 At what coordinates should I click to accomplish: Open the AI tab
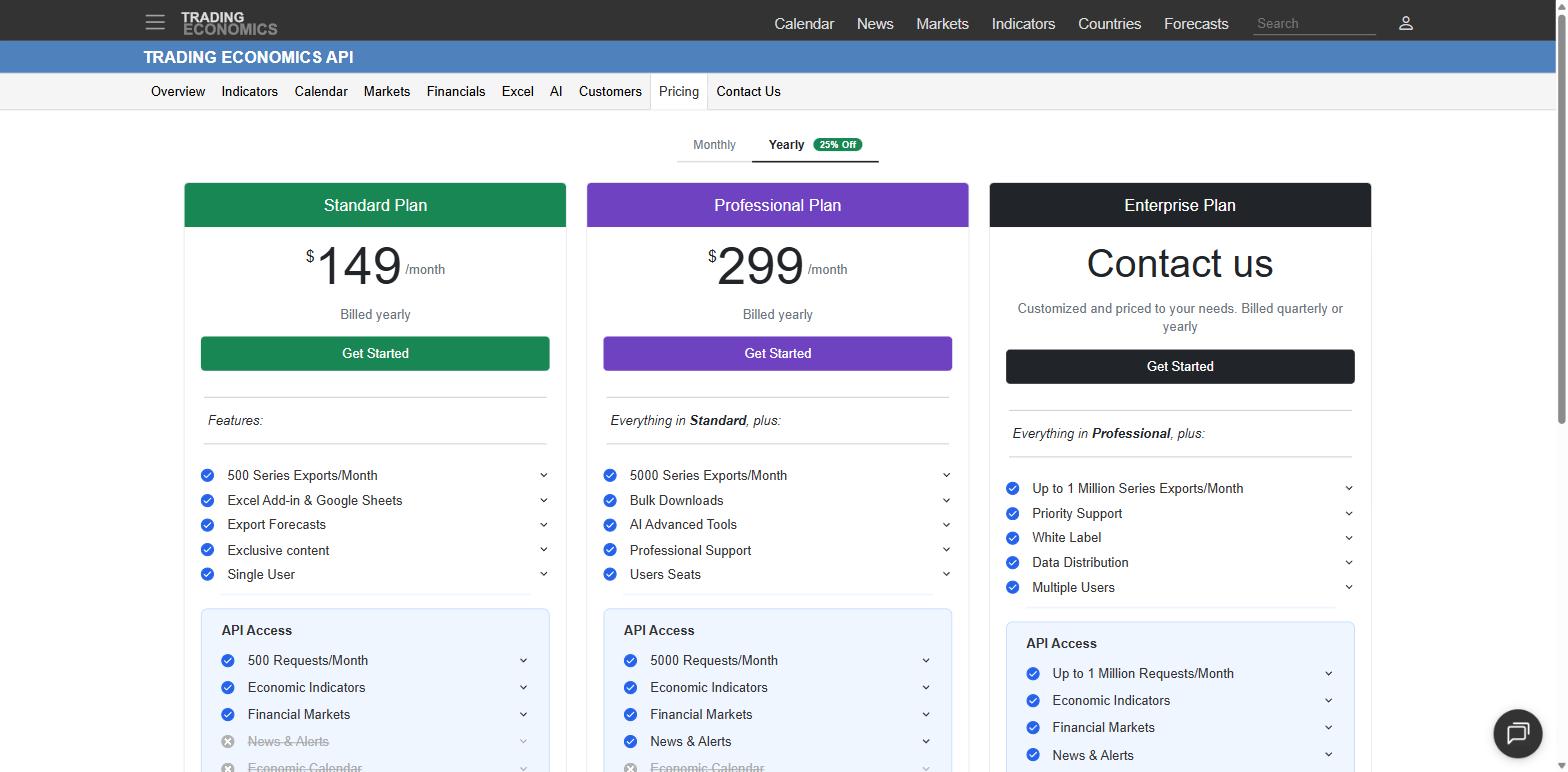point(556,91)
